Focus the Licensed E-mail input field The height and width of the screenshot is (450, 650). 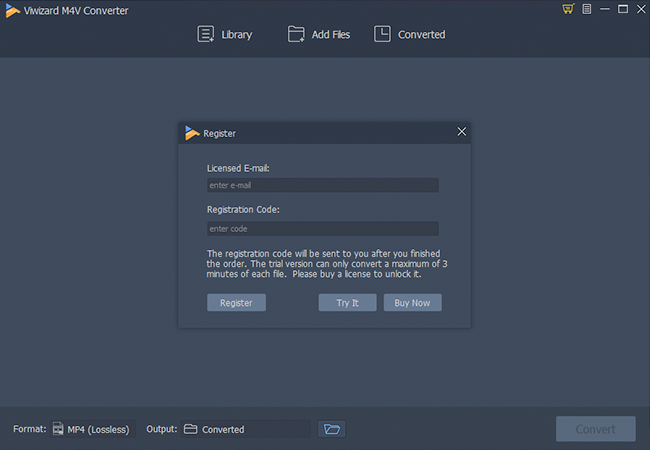(x=322, y=185)
